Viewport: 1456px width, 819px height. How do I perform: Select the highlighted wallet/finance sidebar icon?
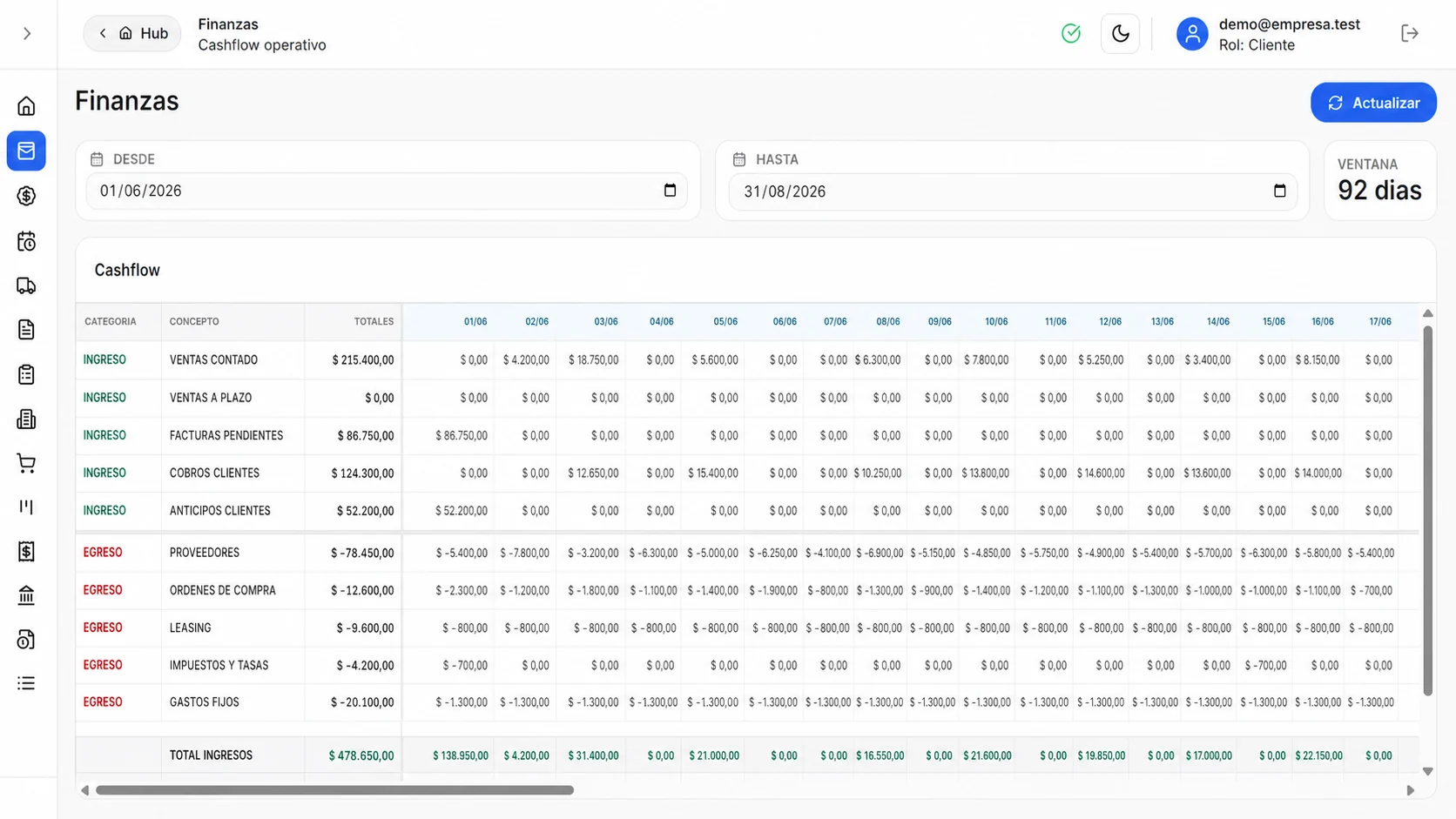click(26, 151)
